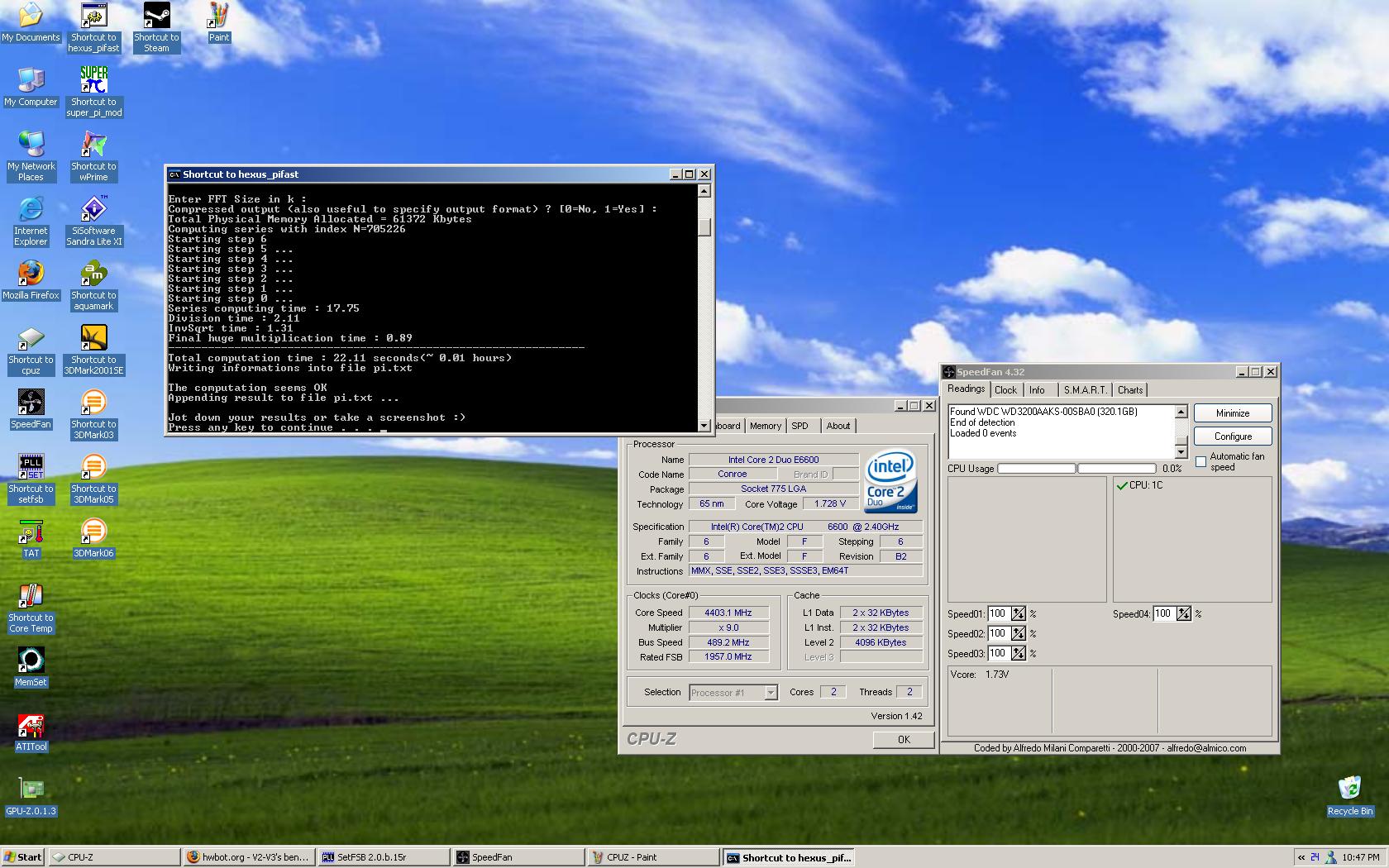Open the Recycle Bin icon
1389x868 pixels.
(x=1349, y=796)
